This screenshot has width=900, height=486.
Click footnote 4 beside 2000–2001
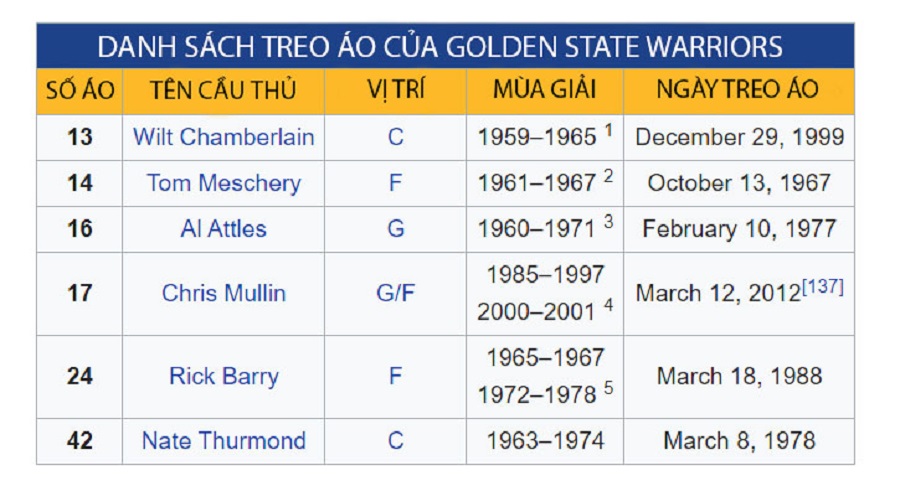[608, 305]
